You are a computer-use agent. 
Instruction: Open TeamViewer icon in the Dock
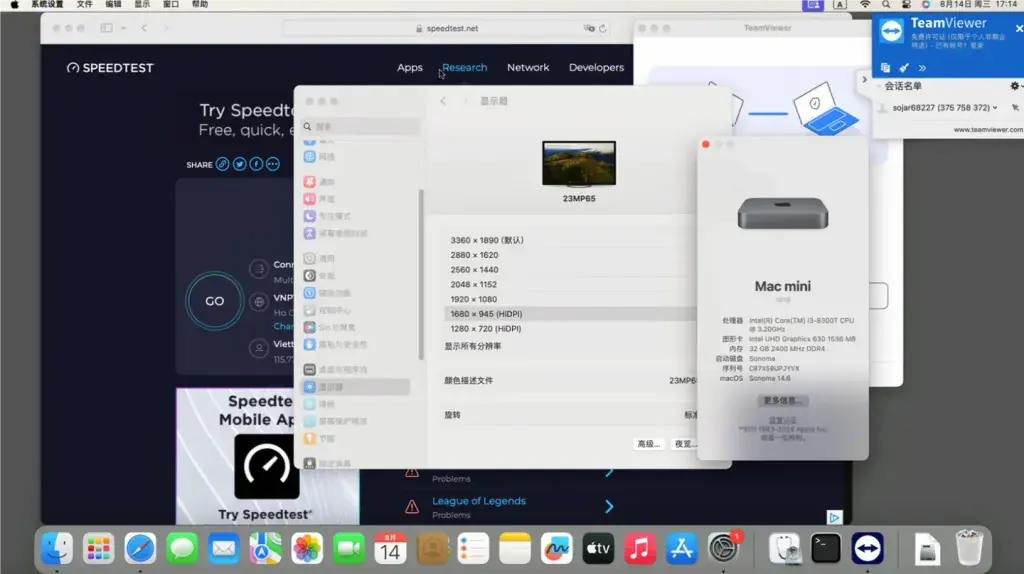[867, 548]
